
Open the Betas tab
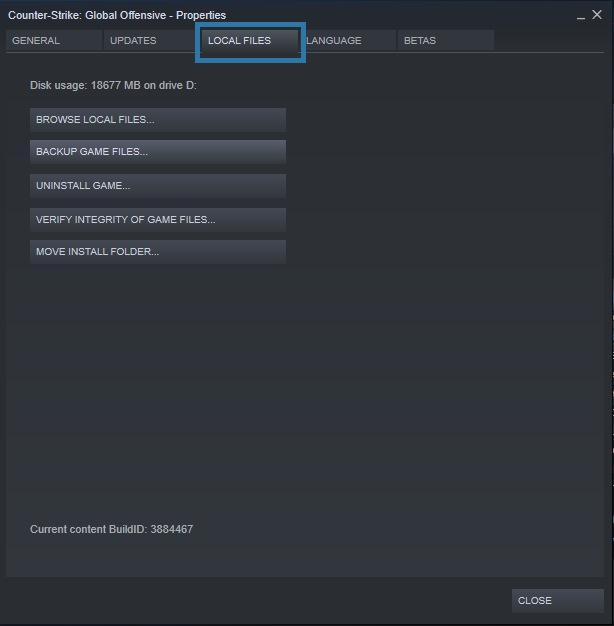click(x=446, y=40)
